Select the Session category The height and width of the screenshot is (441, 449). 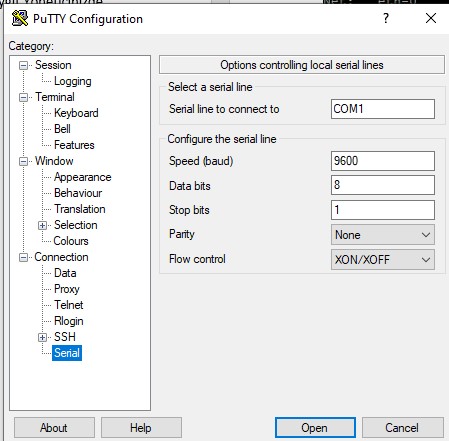[53, 65]
